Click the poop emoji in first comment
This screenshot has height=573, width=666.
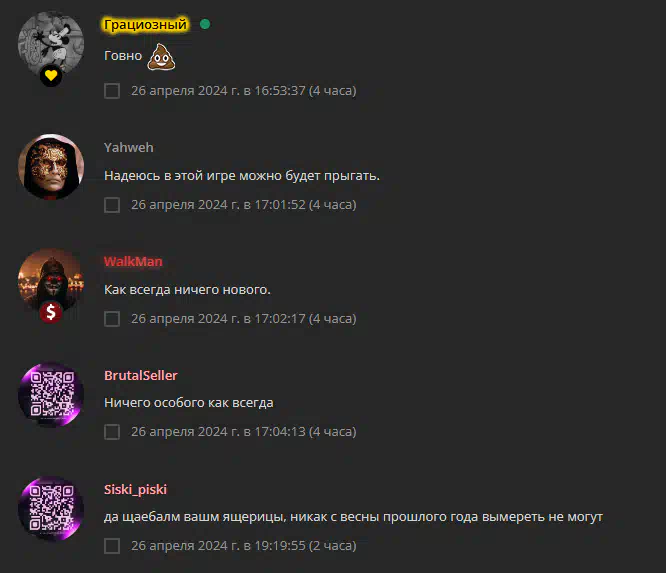tap(161, 56)
